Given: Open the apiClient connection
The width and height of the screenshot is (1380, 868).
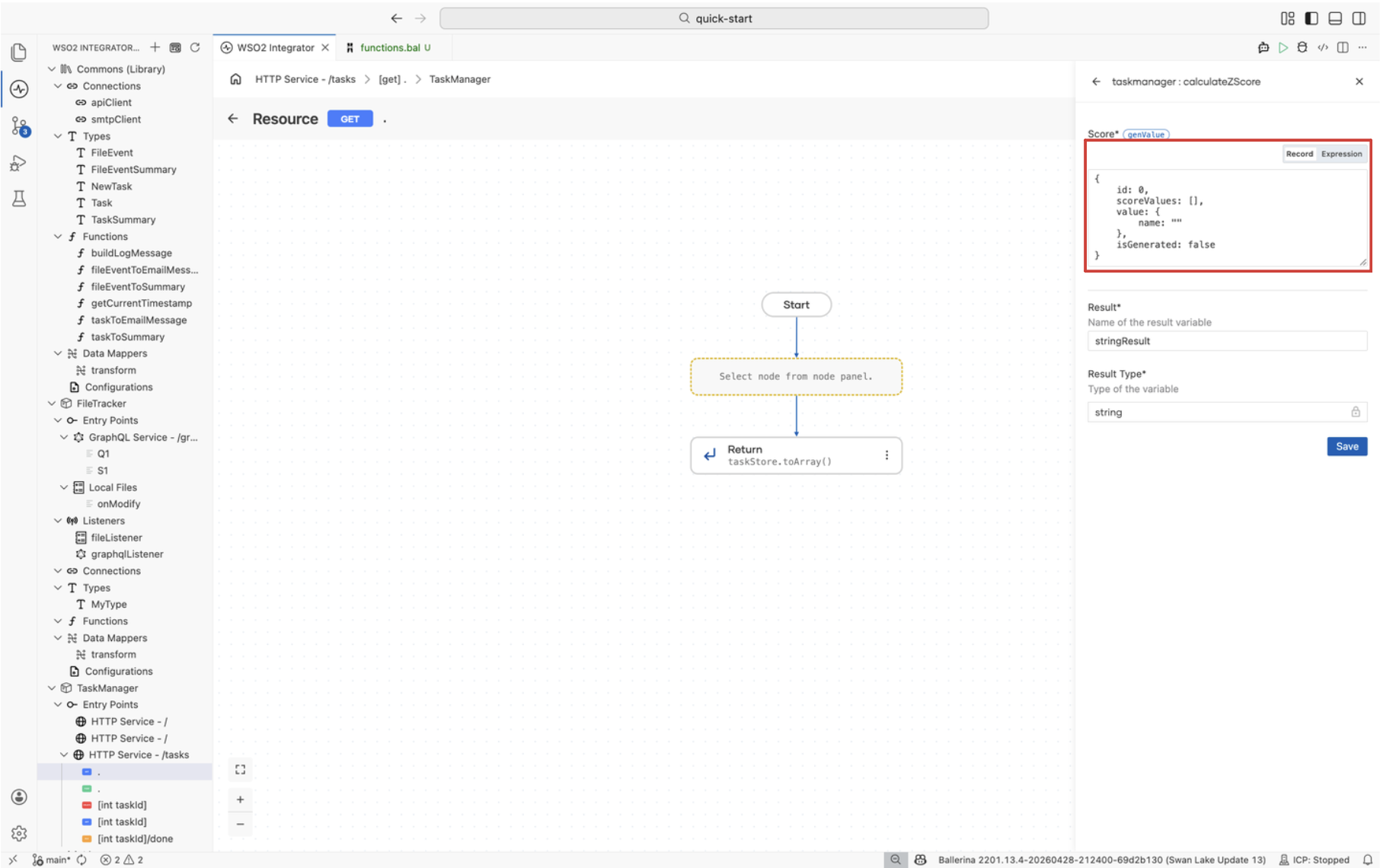Looking at the screenshot, I should [x=111, y=103].
